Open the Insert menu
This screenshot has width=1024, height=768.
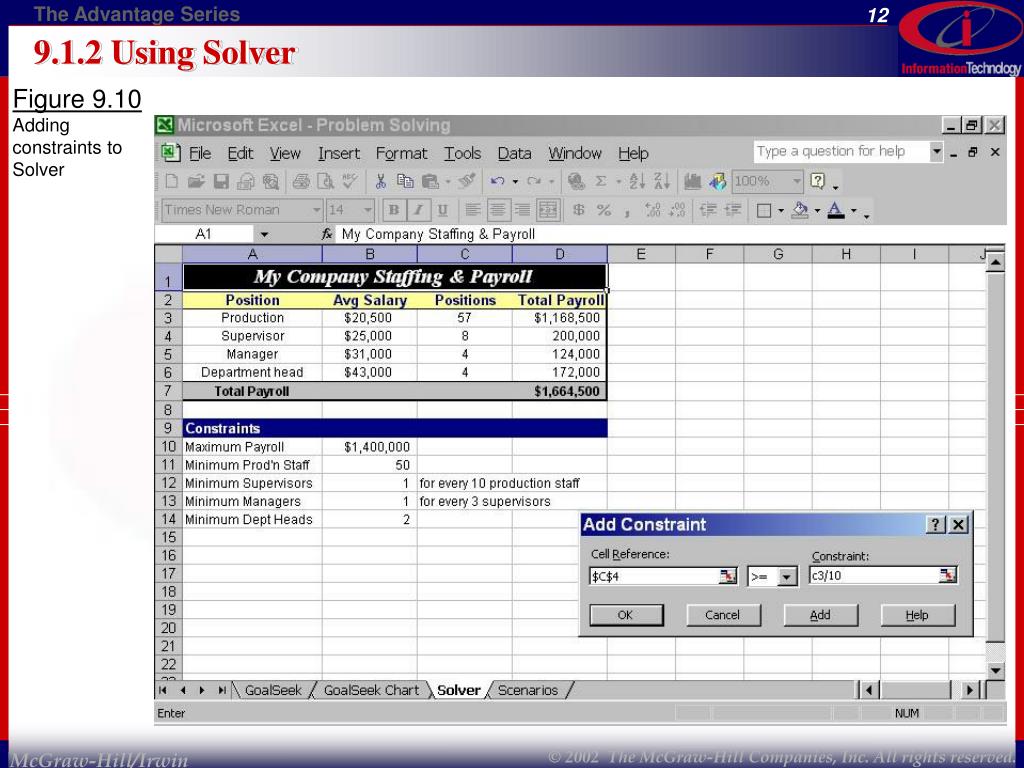tap(339, 153)
